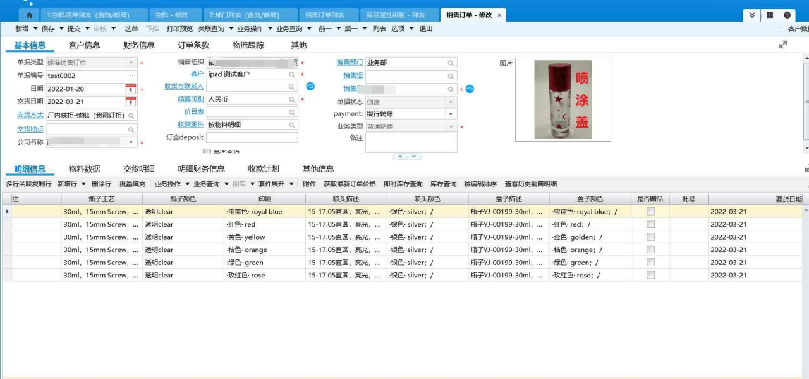
Task: Click the search magnifier in the 业务部 field
Action: (450, 63)
